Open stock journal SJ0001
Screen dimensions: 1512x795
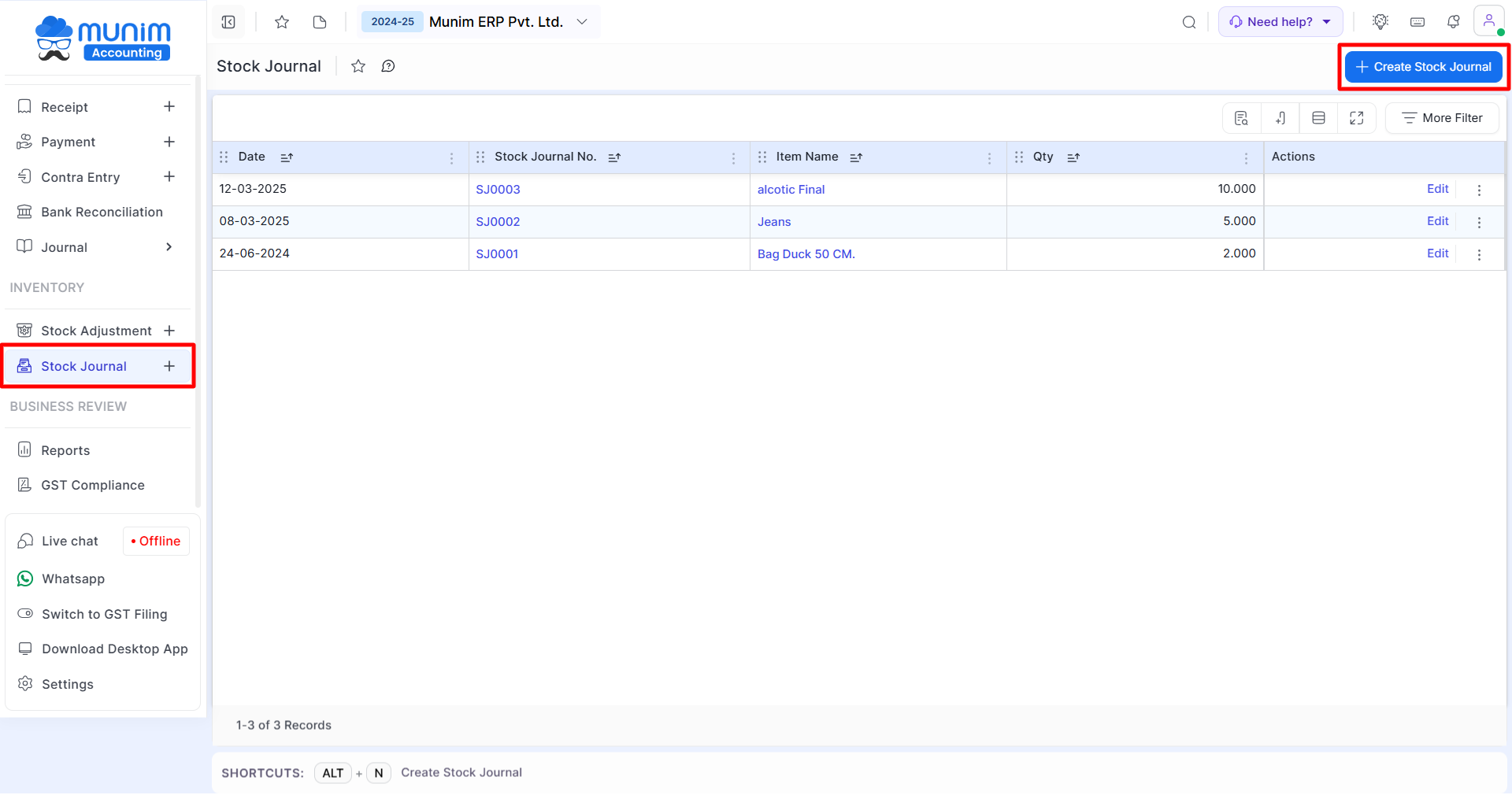pos(497,254)
